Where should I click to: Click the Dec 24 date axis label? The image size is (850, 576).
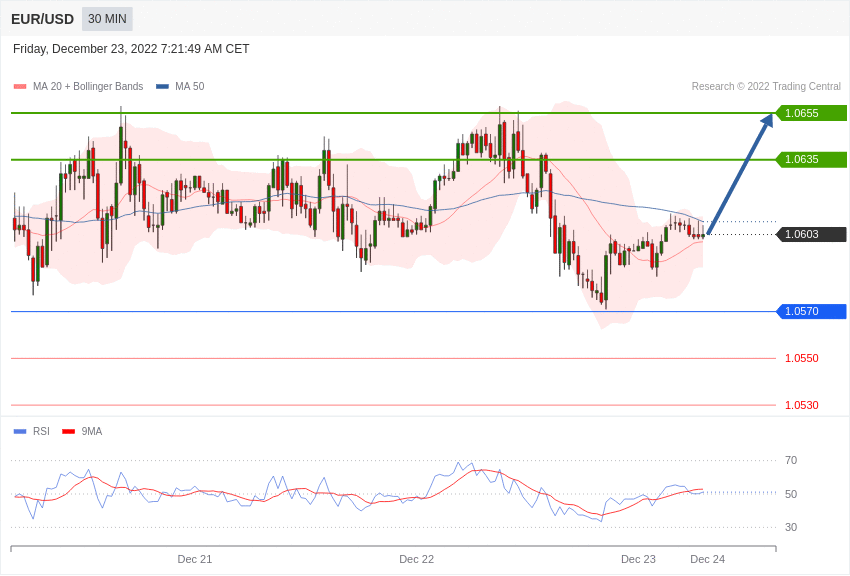pyautogui.click(x=707, y=559)
